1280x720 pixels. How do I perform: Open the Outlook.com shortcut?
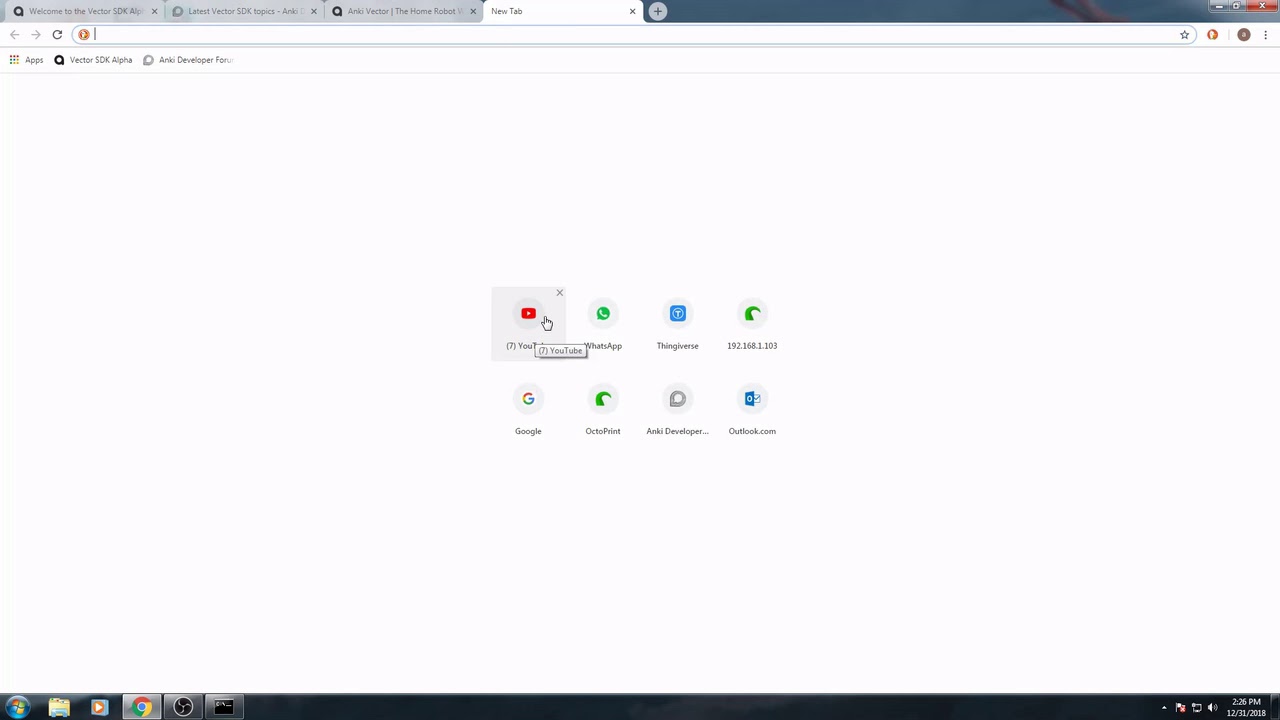752,409
